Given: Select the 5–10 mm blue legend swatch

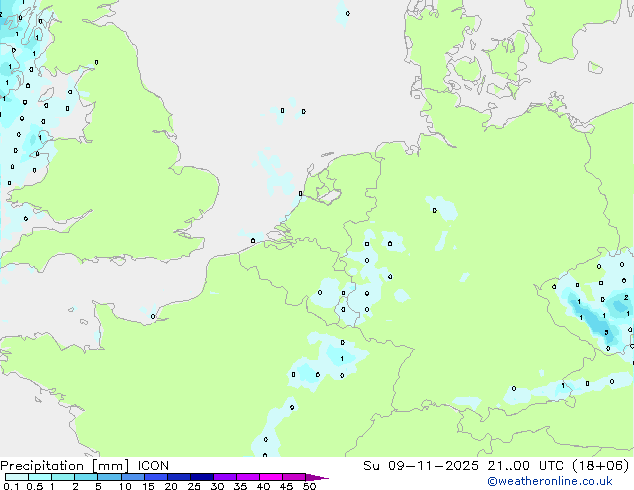Looking at the screenshot, I should (109, 477).
